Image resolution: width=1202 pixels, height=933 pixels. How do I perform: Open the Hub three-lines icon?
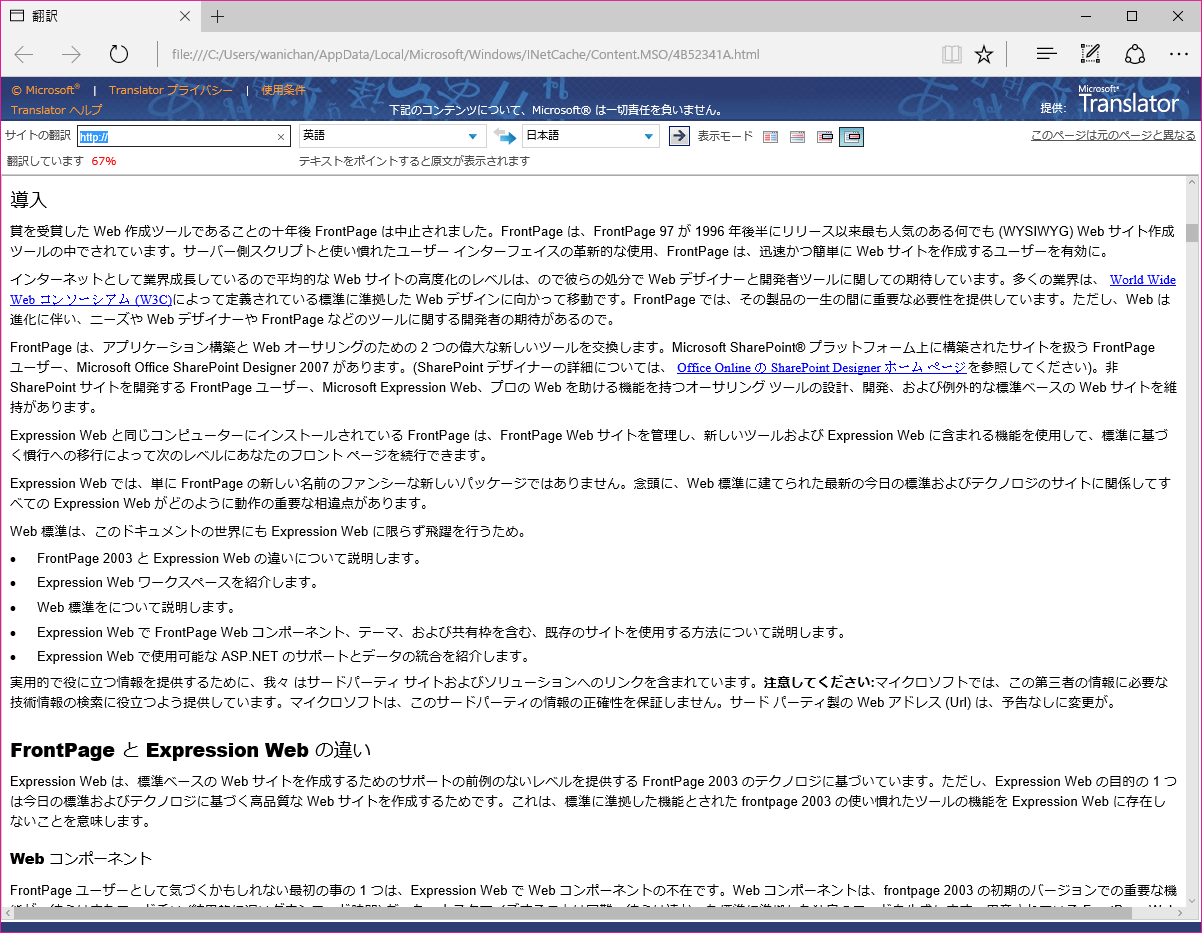[x=1047, y=54]
